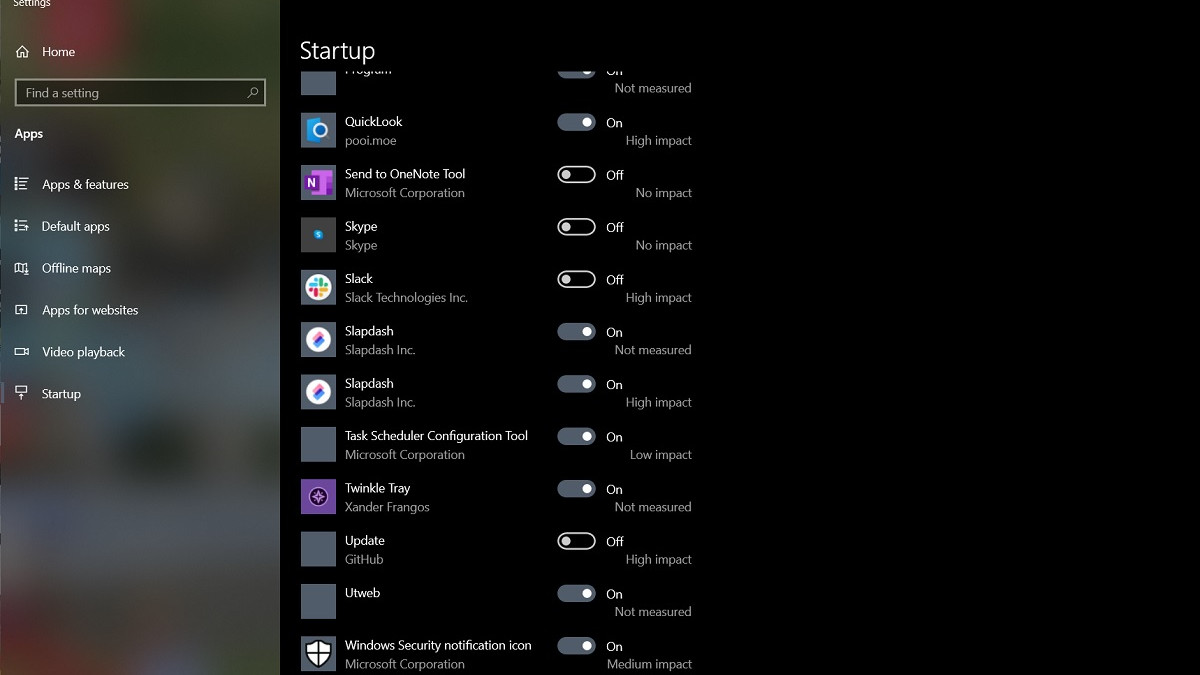
Task: Click the Startup page heading
Action: pyautogui.click(x=337, y=51)
